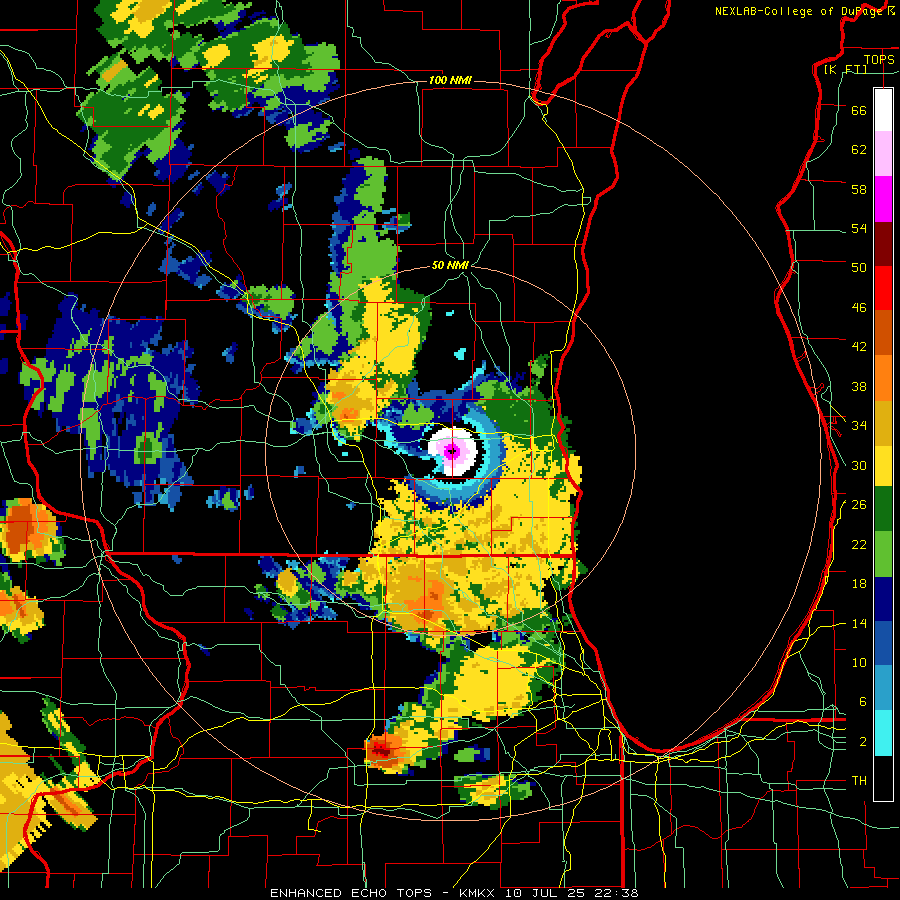Click the 62 value on the scale
Viewport: 900px width, 900px height.
click(x=859, y=150)
